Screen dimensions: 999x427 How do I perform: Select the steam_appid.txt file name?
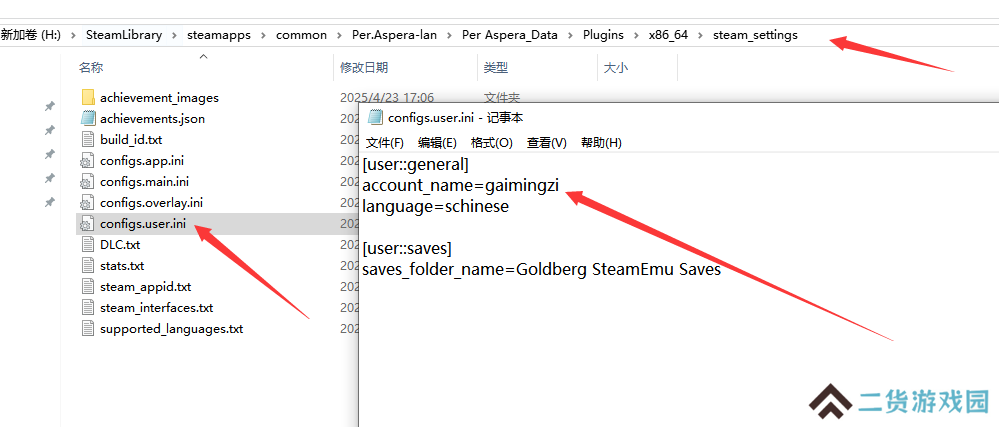coord(146,287)
